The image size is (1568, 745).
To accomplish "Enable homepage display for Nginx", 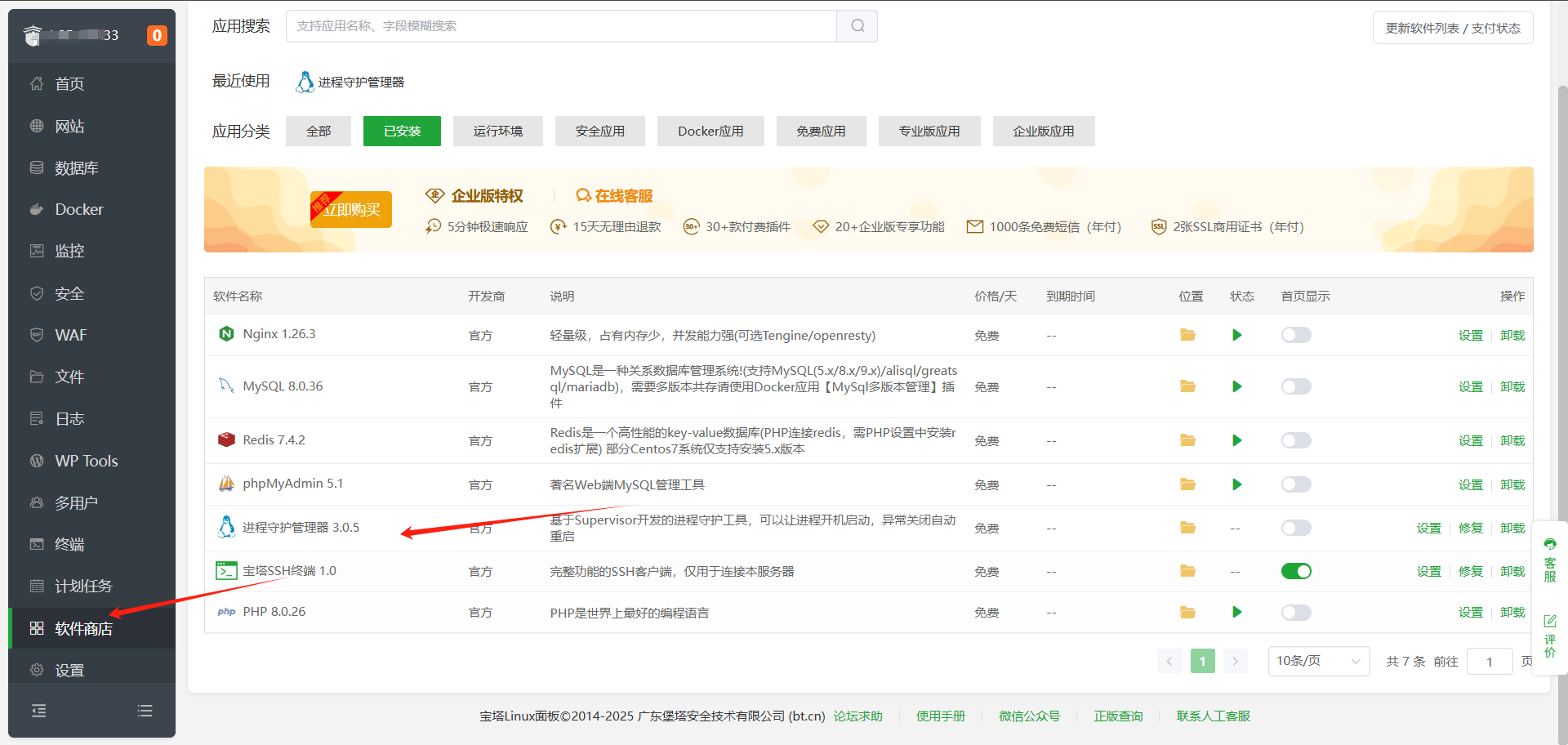I will click(1295, 335).
